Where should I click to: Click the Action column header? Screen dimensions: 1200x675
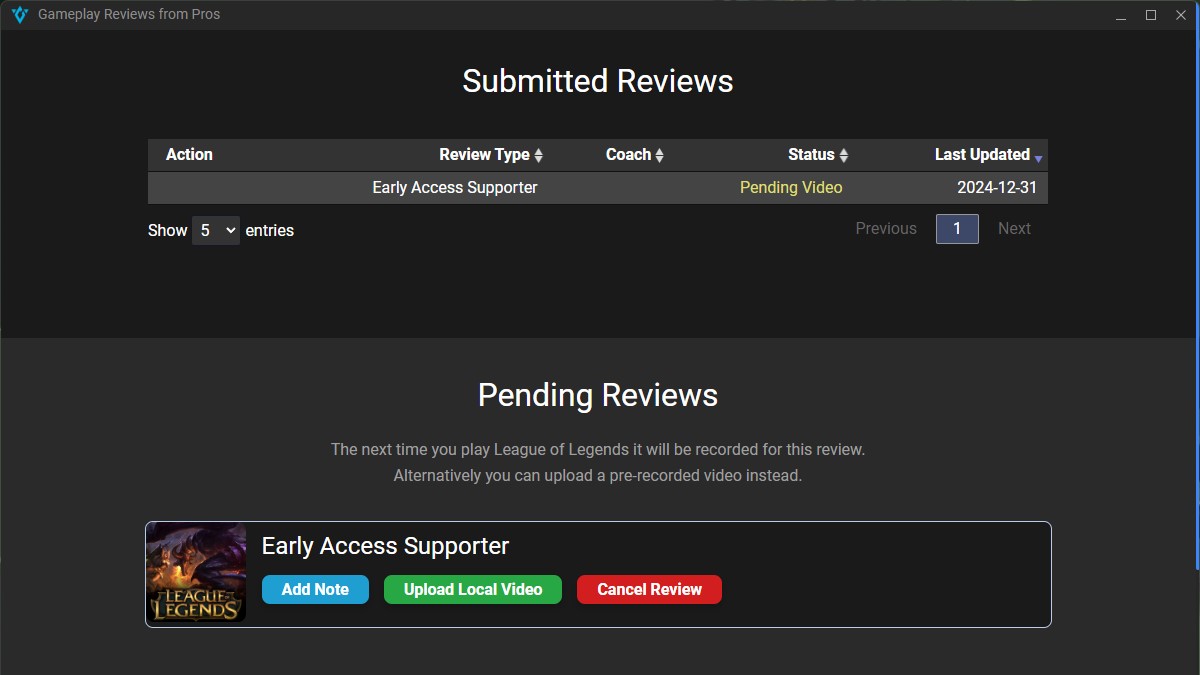[189, 155]
